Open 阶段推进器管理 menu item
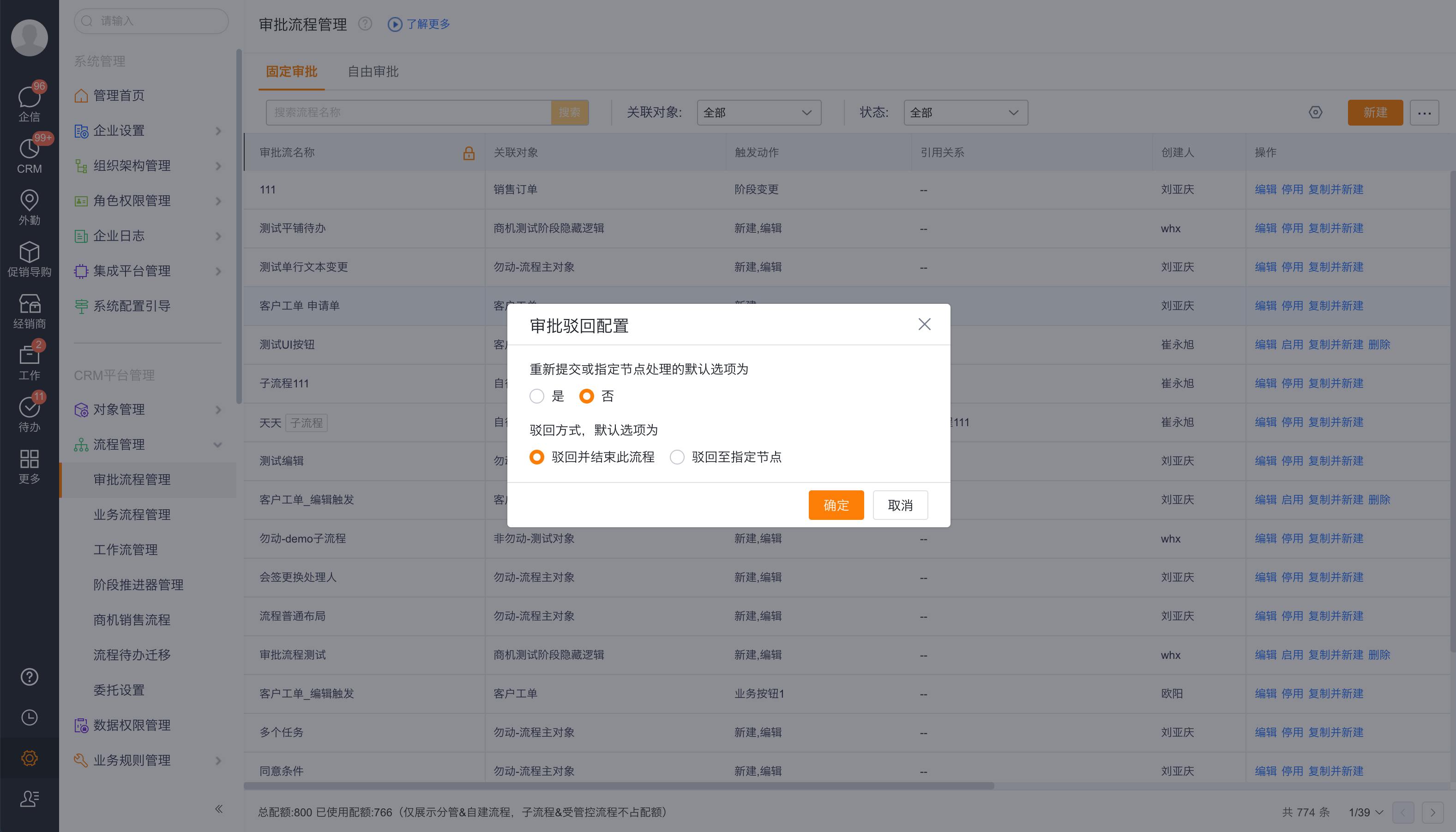 [x=139, y=585]
